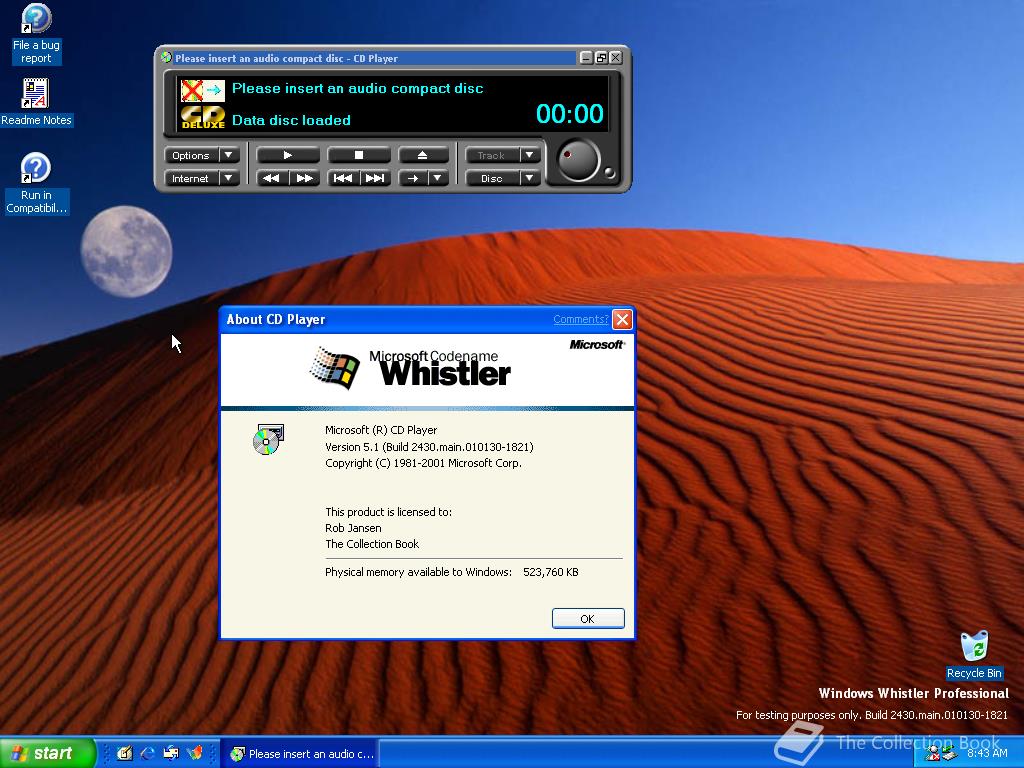Select the 'File a bug report' desktop icon
The height and width of the screenshot is (768, 1024).
(36, 34)
